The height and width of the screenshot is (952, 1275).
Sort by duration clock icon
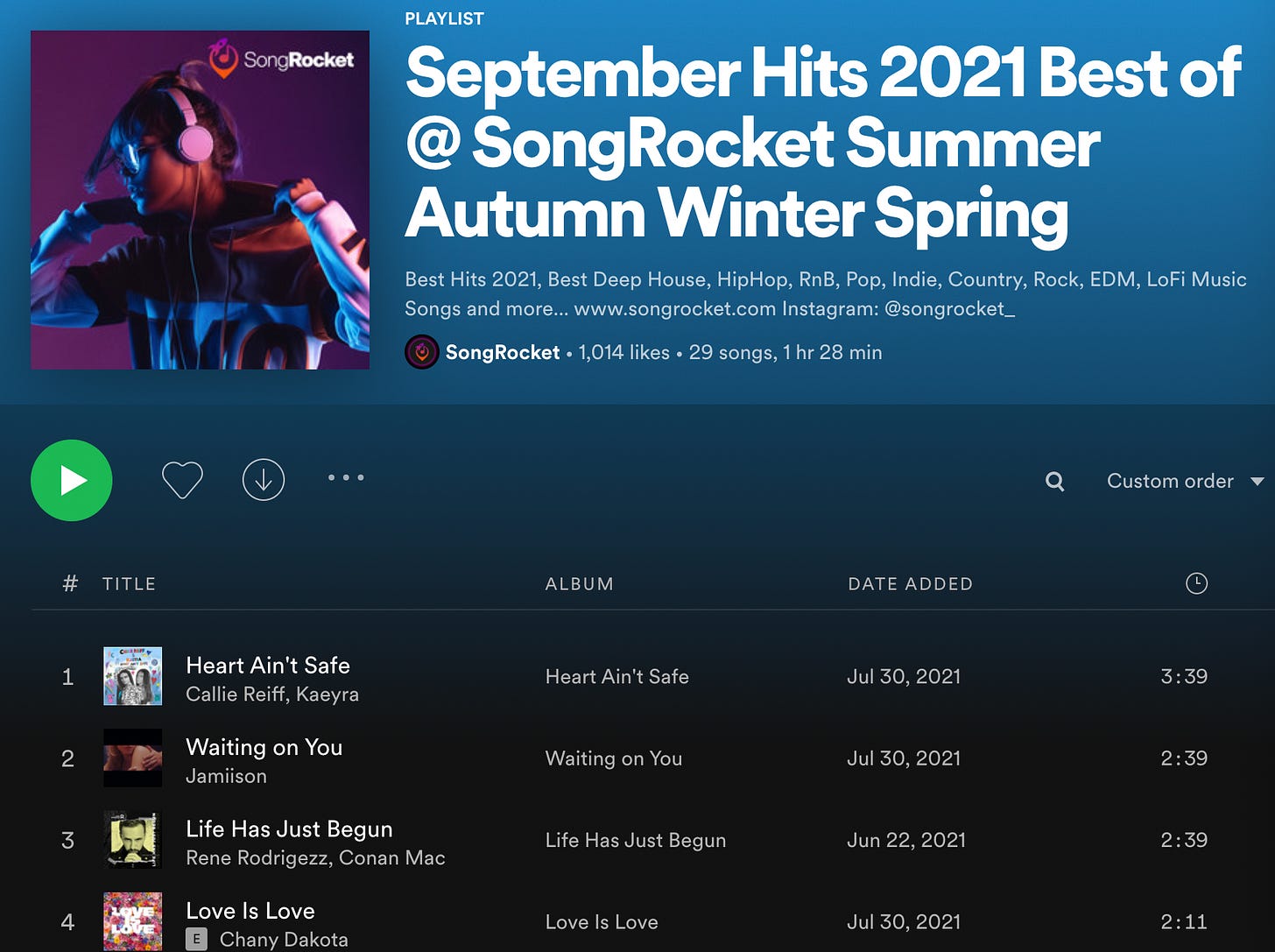[x=1196, y=583]
